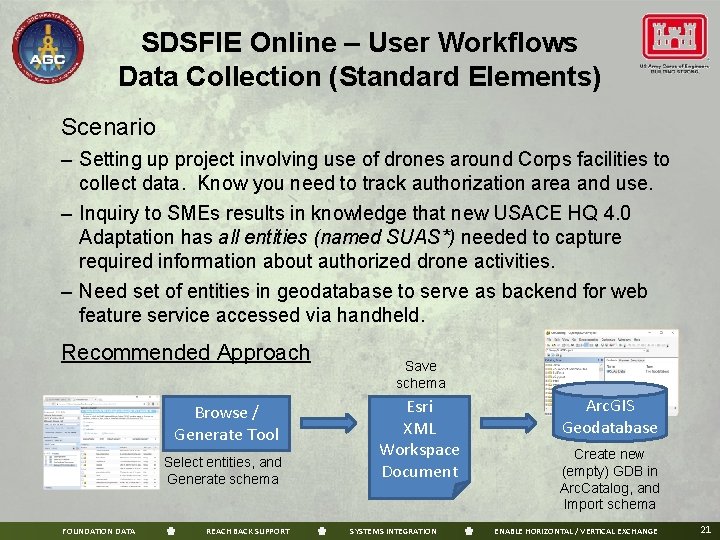This screenshot has height=540, width=720.
Task: Click the 'Browse / Generate Tool' box
Action: 226,423
